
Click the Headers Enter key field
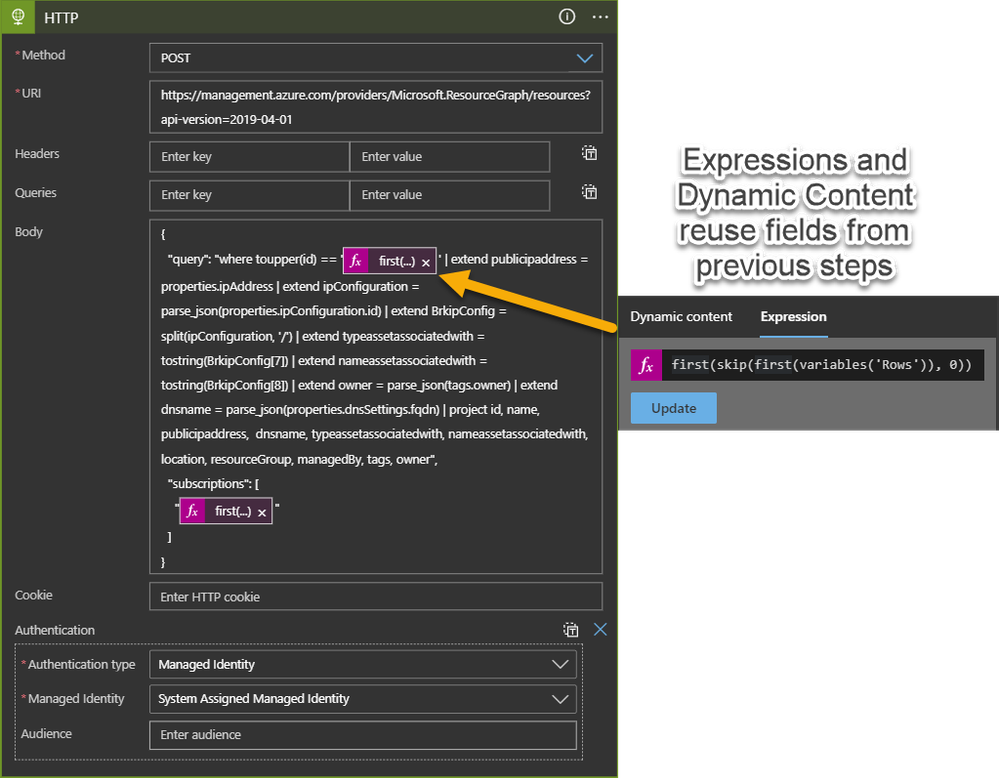click(x=250, y=157)
